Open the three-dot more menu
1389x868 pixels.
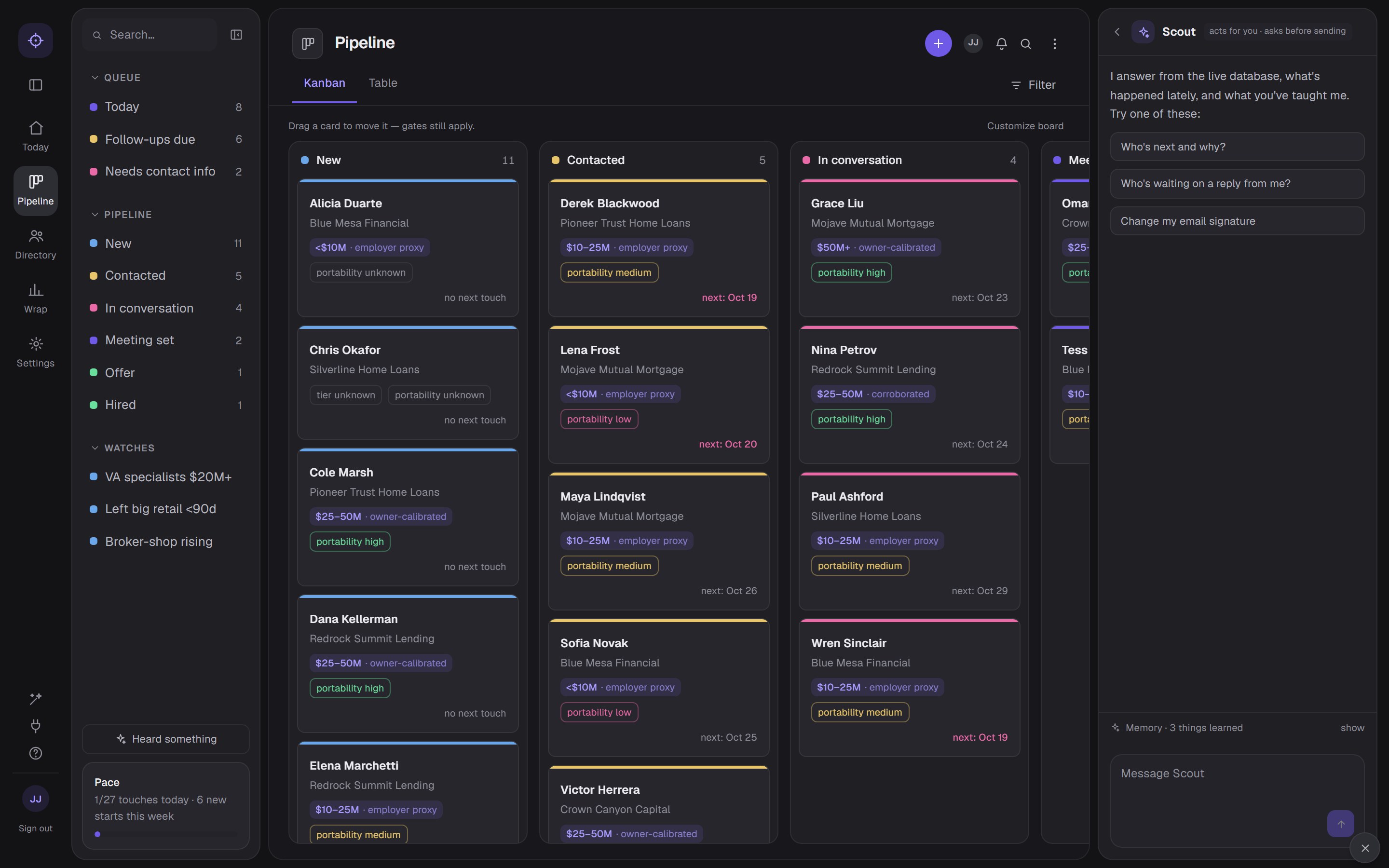pyautogui.click(x=1054, y=43)
